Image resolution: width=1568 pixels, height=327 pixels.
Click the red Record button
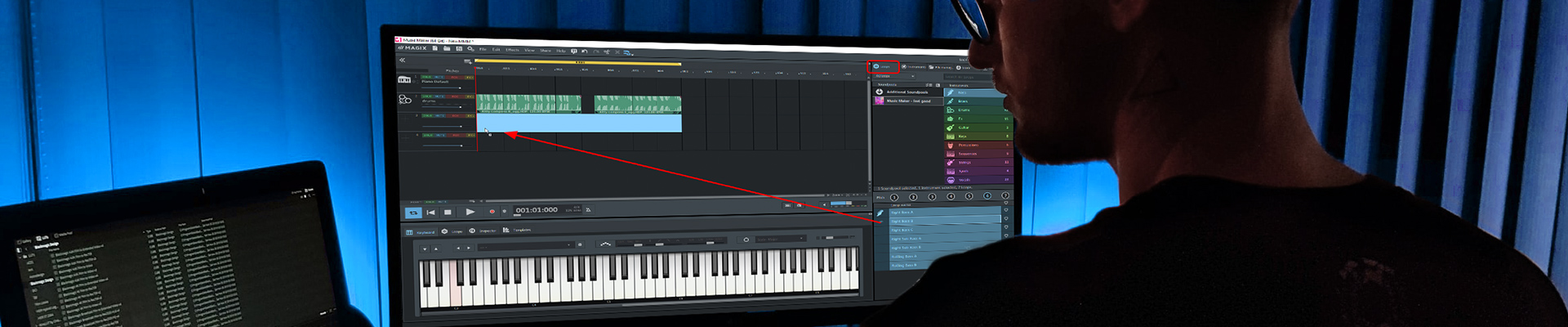[492, 212]
